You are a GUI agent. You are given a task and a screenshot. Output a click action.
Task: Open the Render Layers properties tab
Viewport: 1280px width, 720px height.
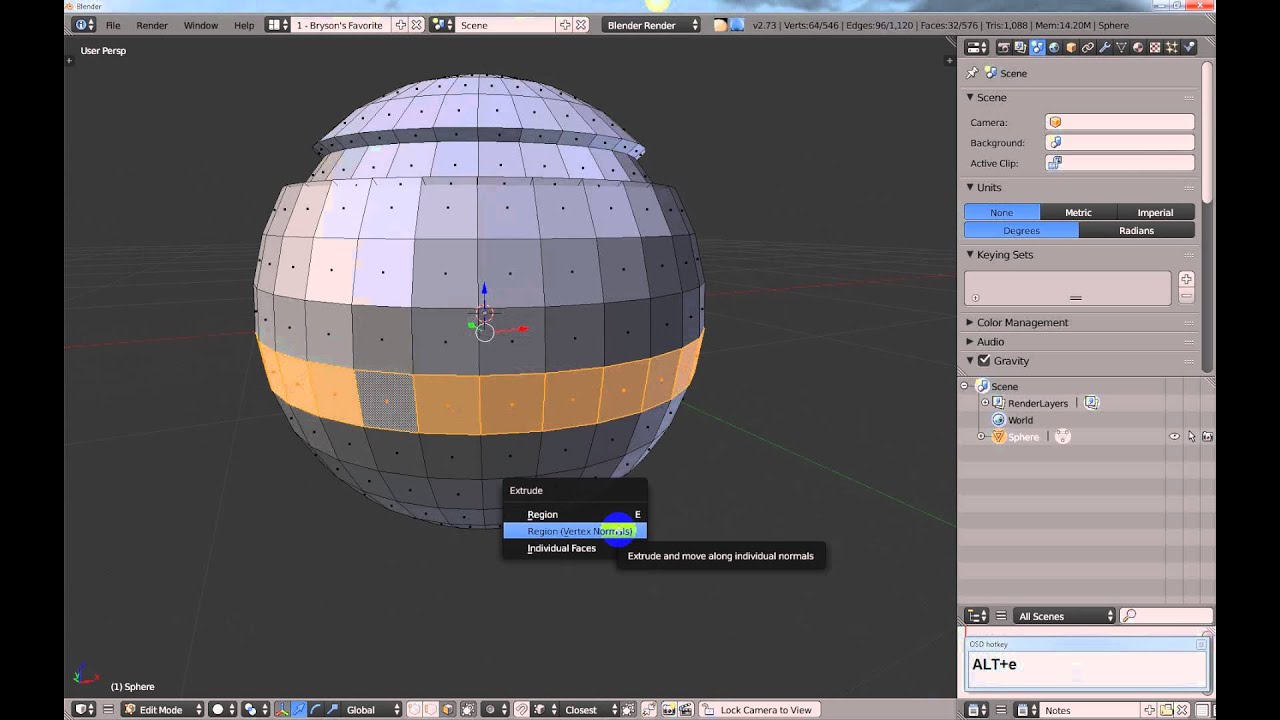click(x=1020, y=47)
